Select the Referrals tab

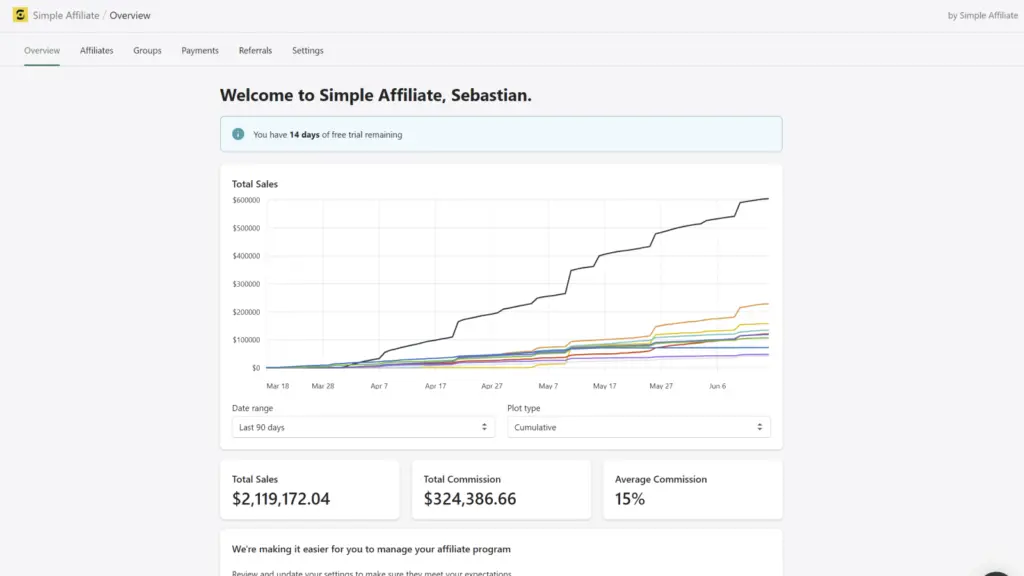pyautogui.click(x=255, y=50)
